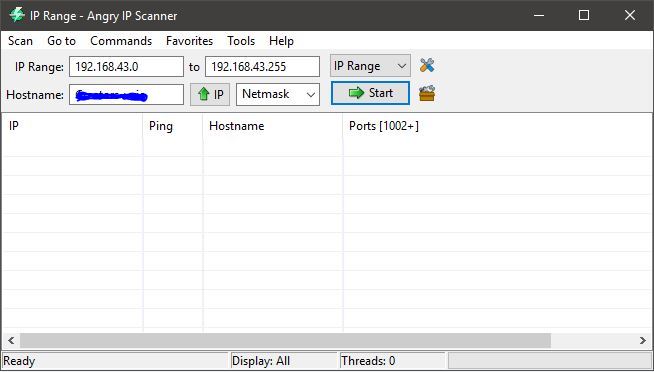Sort by the Hostname column header

click(273, 126)
